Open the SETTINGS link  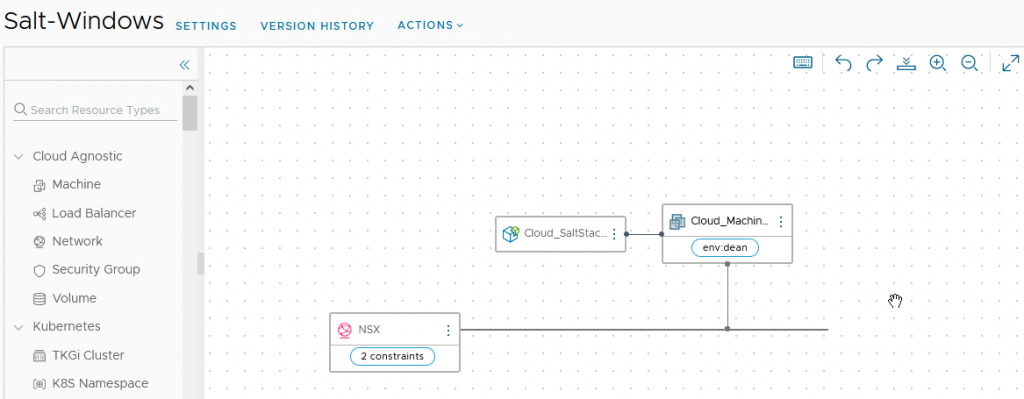pyautogui.click(x=206, y=26)
